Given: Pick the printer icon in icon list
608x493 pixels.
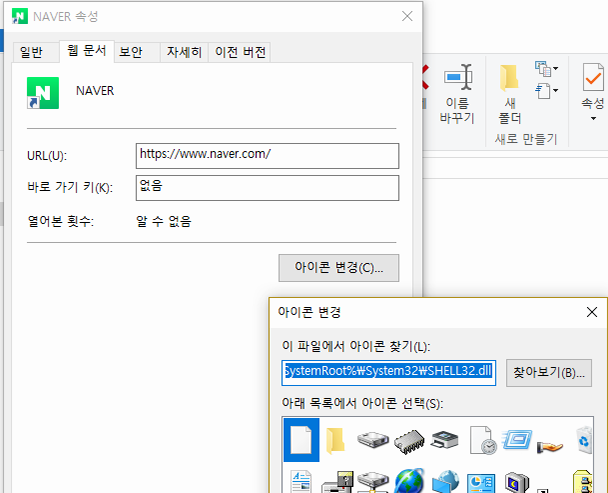Looking at the screenshot, I should pyautogui.click(x=445, y=439).
